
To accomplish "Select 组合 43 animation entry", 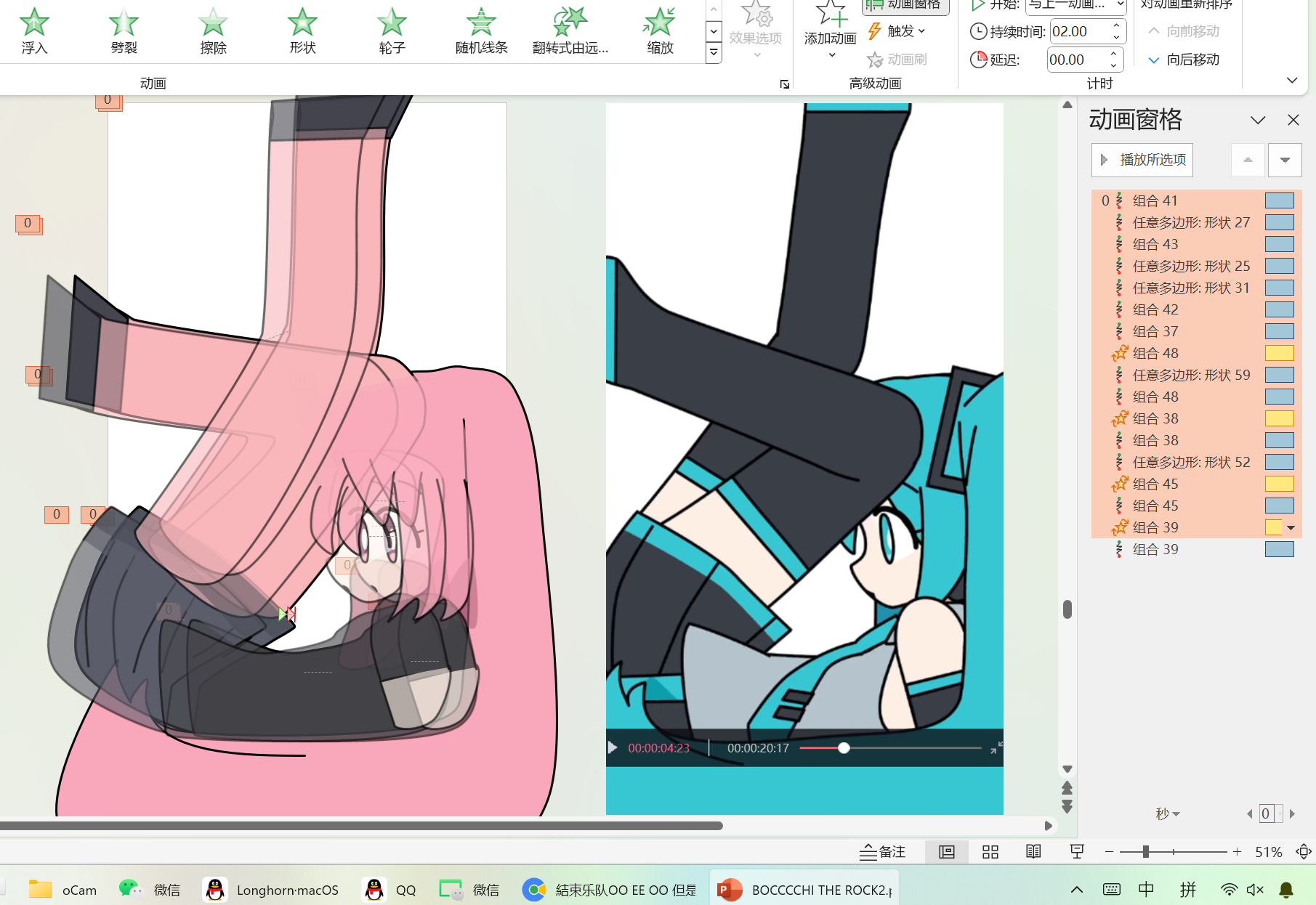I will point(1196,244).
